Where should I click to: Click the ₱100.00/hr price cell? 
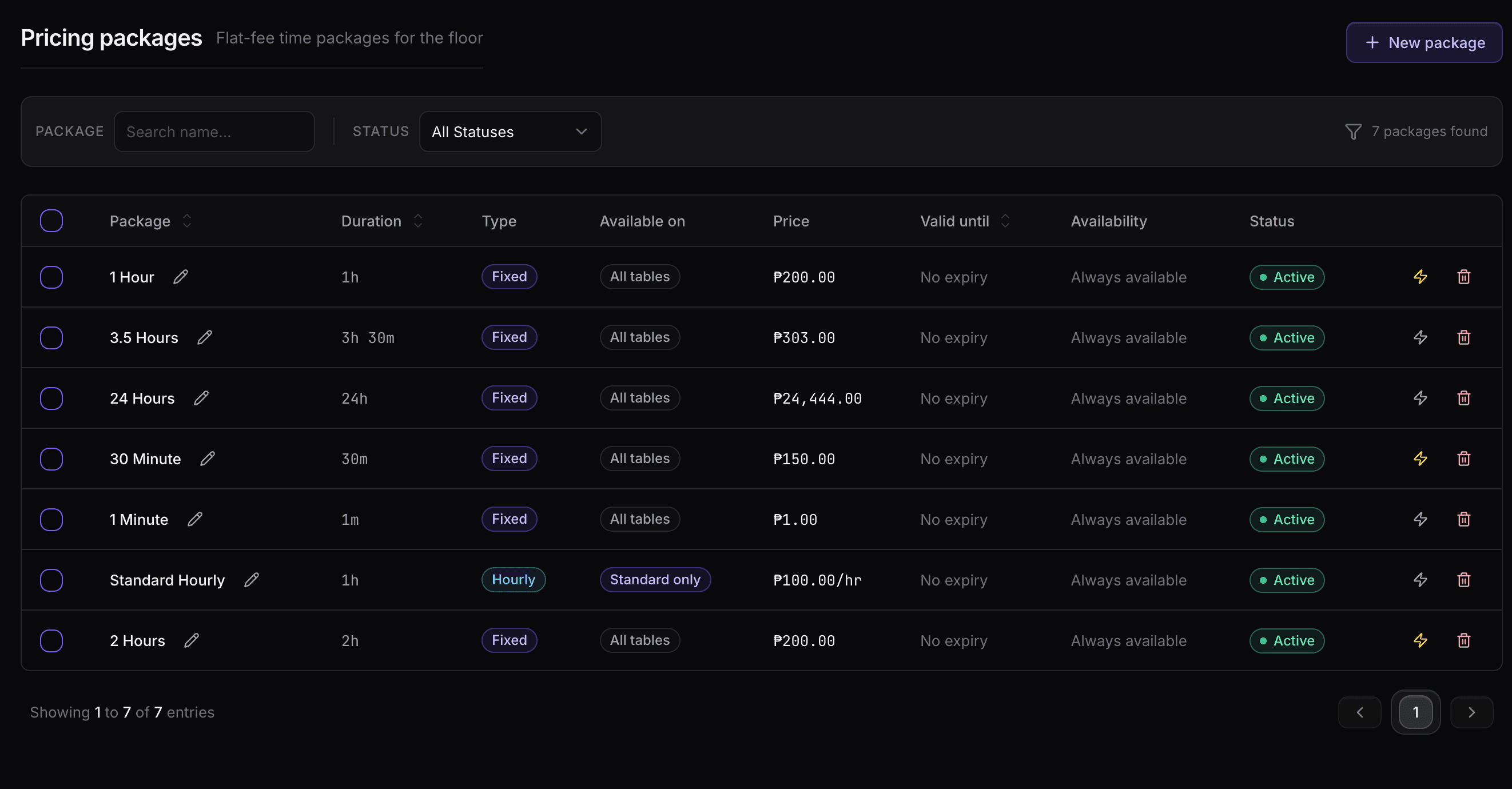pyautogui.click(x=818, y=580)
